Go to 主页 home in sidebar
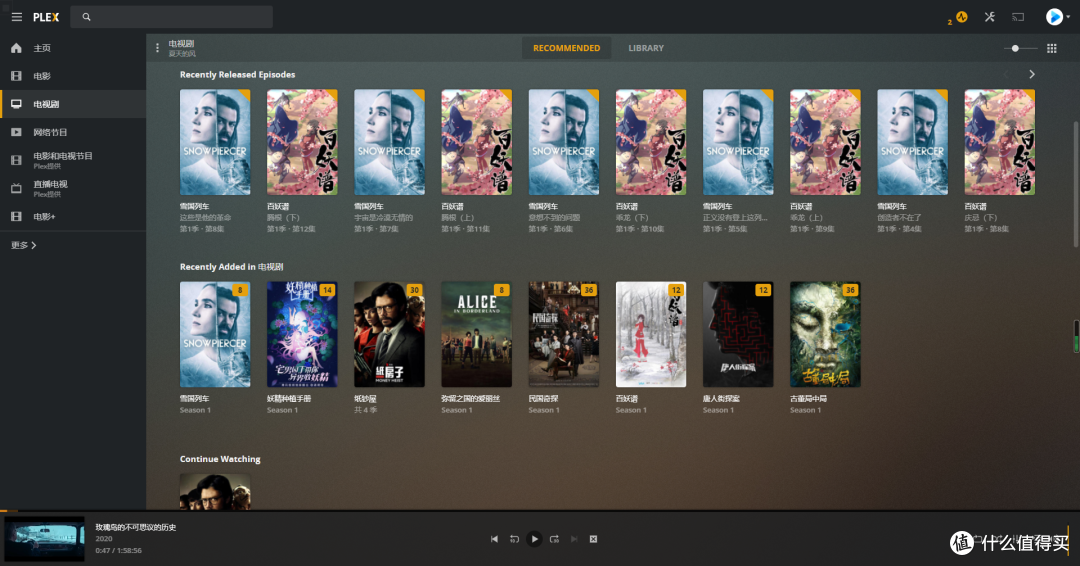The width and height of the screenshot is (1080, 566). pyautogui.click(x=42, y=48)
